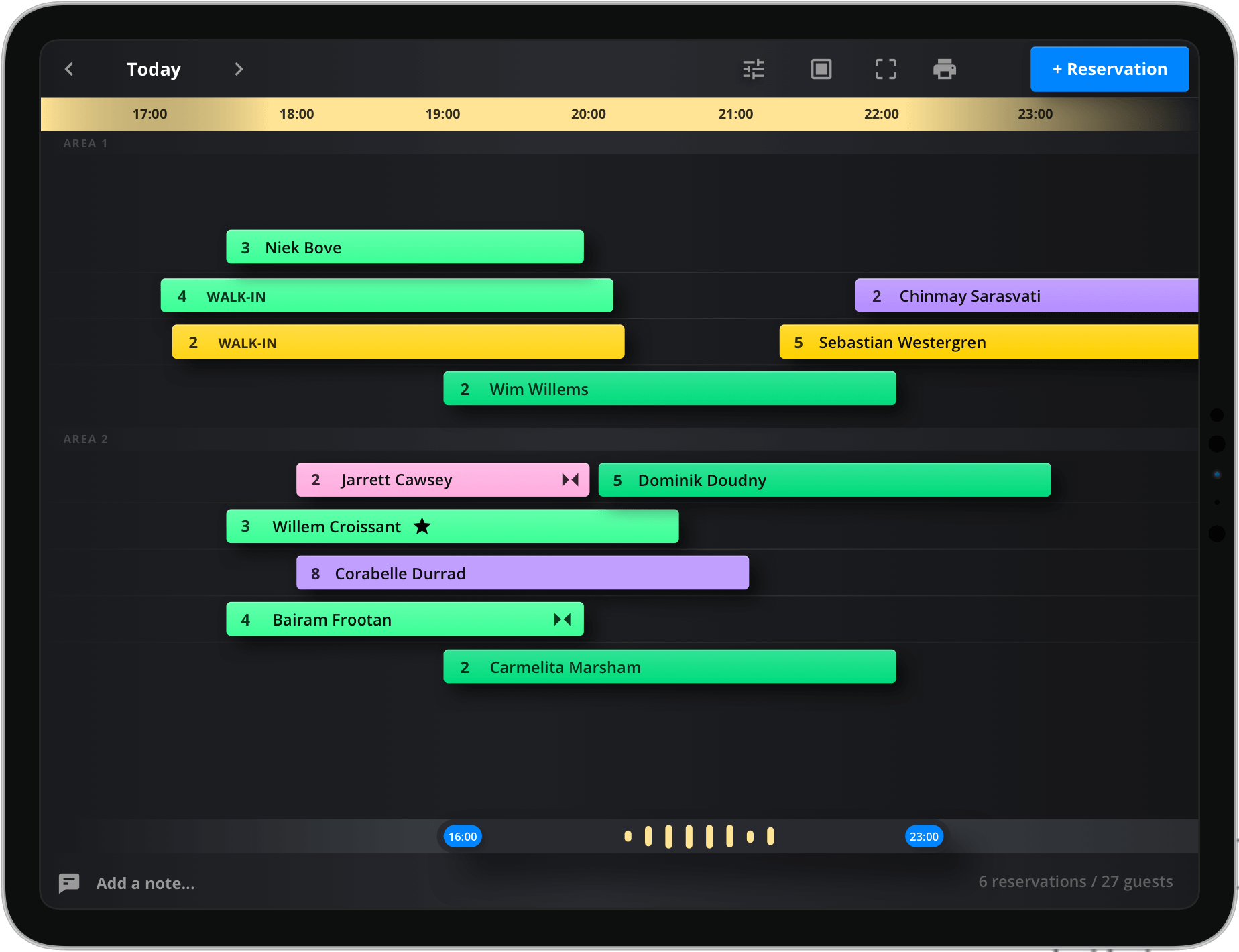Screen dimensions: 1239x952
Task: Select the Today date label
Action: tap(154, 69)
